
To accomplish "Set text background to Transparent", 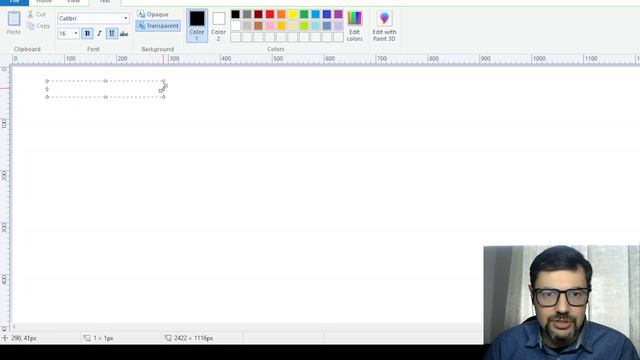I will pos(158,26).
